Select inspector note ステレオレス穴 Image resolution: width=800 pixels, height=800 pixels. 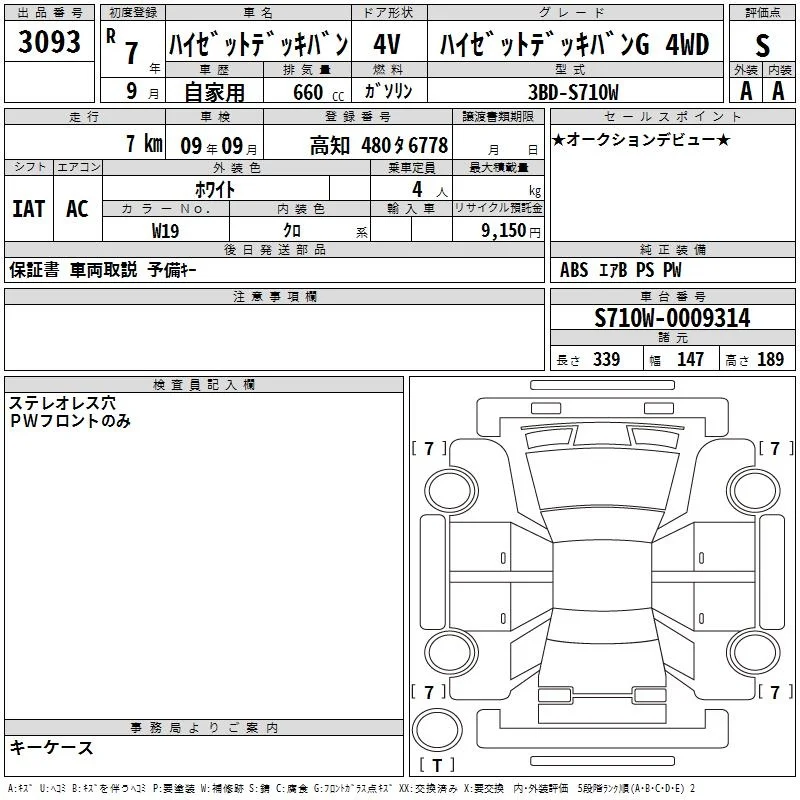62,403
